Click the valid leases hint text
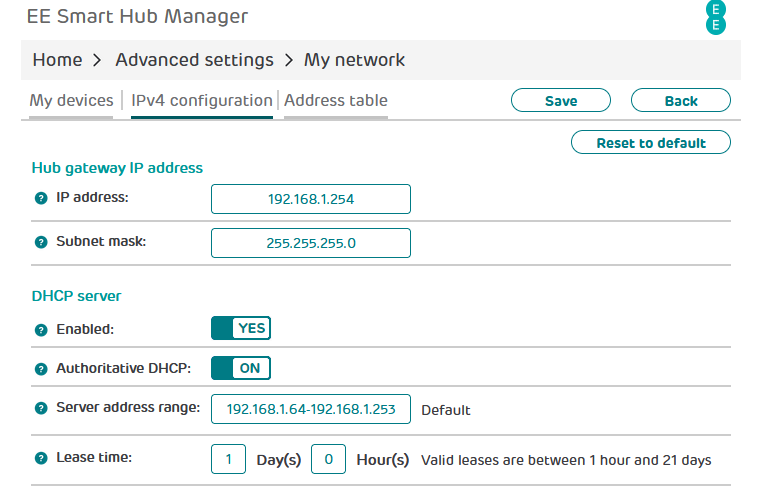Viewport: 757px width, 503px height. pyautogui.click(x=566, y=460)
